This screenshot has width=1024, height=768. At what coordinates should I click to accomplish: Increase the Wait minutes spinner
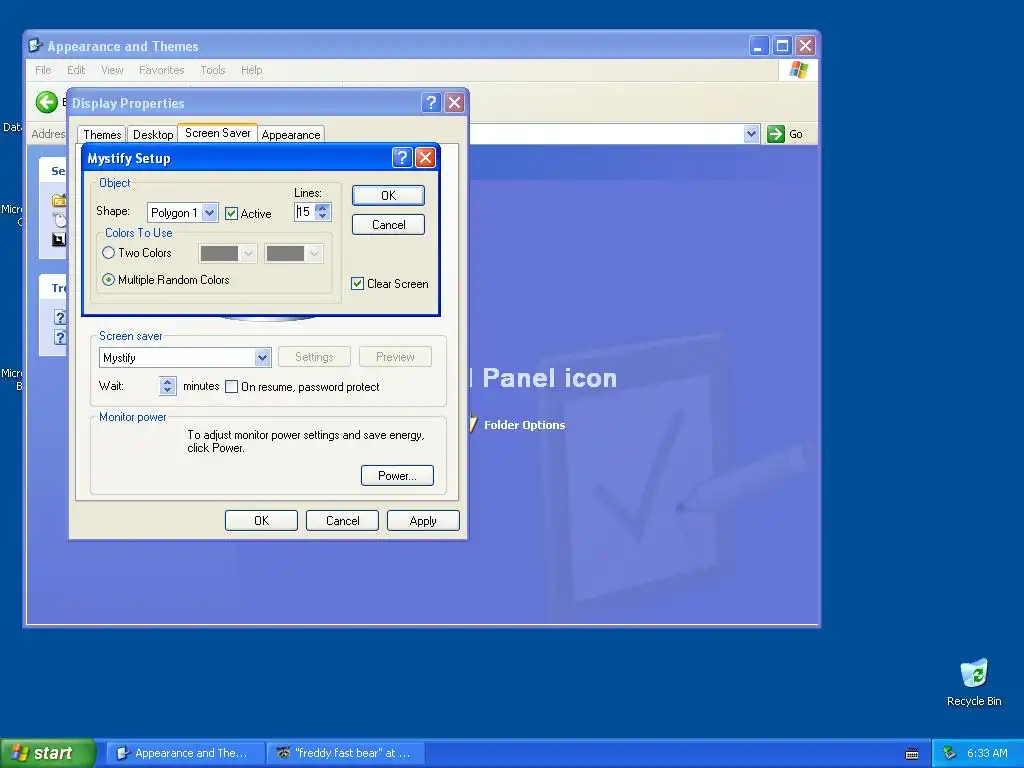coord(168,381)
